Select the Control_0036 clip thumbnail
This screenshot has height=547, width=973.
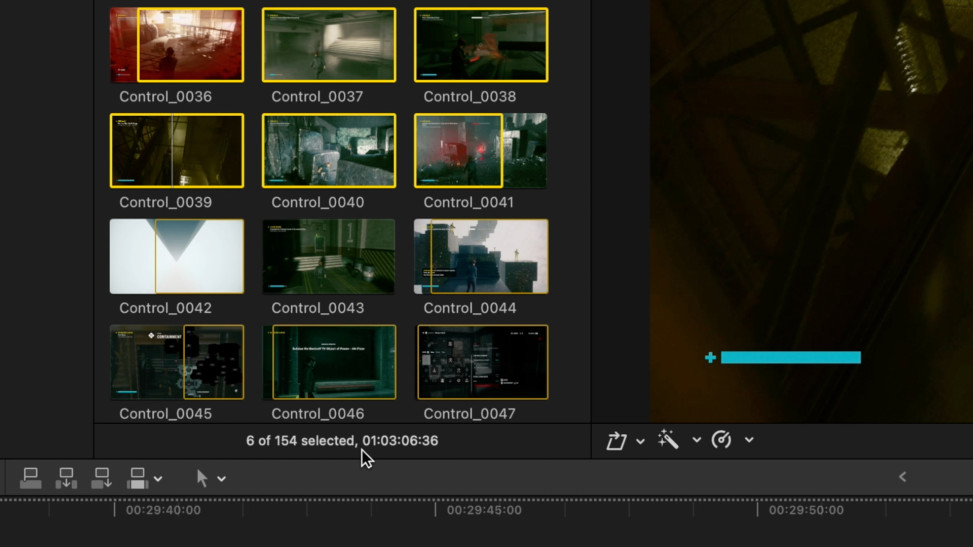(177, 45)
